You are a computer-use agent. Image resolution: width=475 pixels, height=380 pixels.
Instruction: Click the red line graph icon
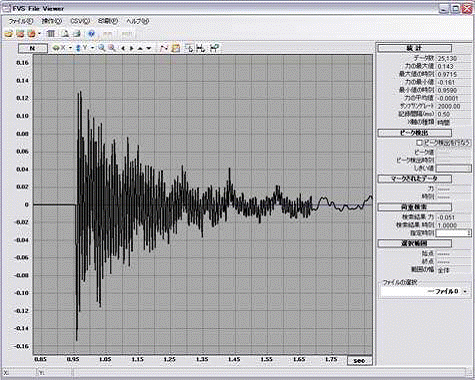click(163, 48)
